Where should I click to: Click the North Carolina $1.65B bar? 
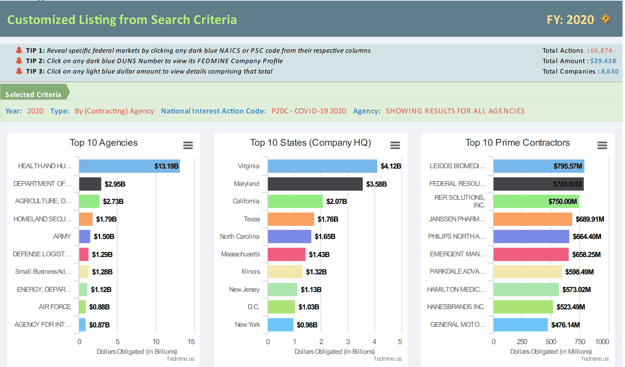coord(289,236)
